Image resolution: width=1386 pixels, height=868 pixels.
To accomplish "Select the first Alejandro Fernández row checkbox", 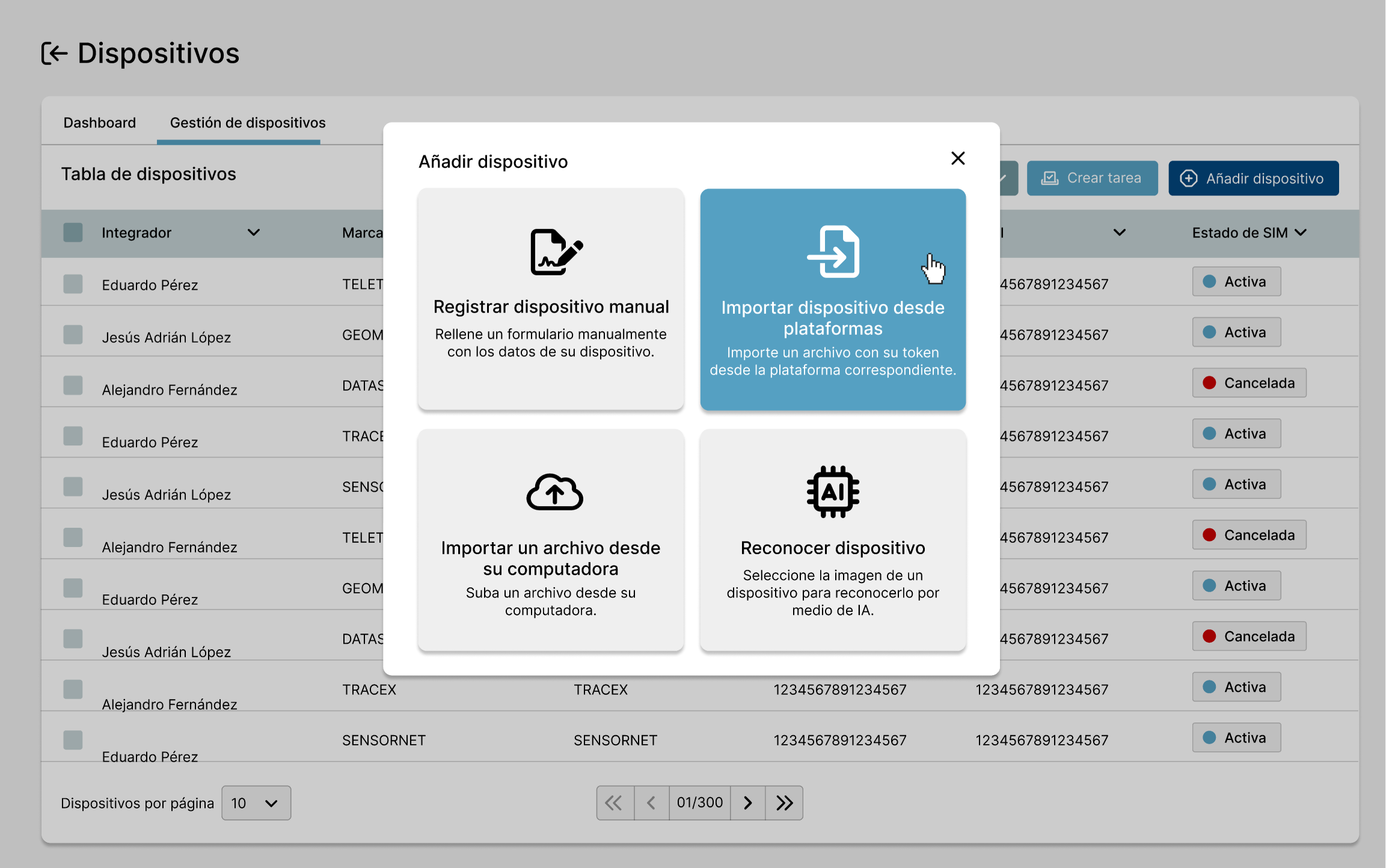I will click(73, 385).
